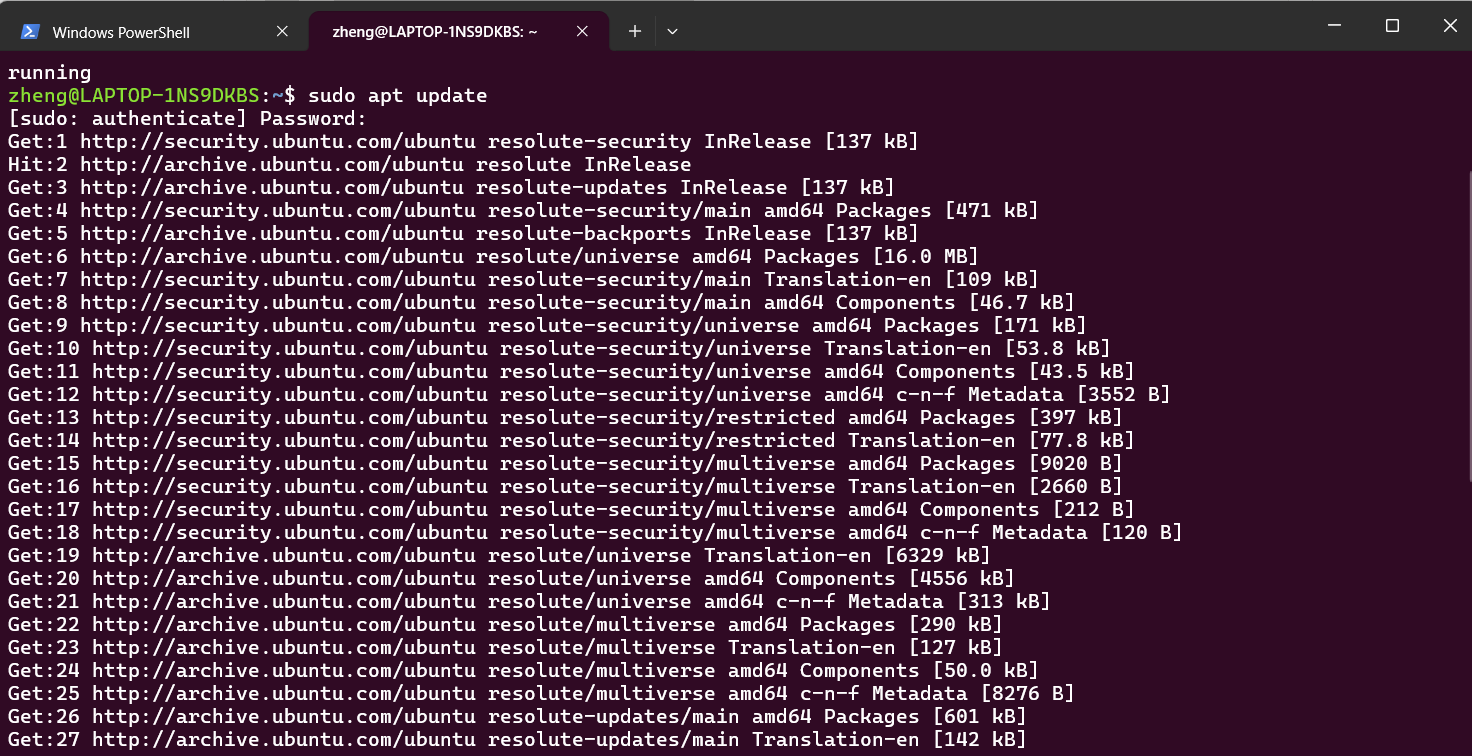Click the "Get:1" output line label
Viewport: 1472px width, 756px height.
click(38, 142)
